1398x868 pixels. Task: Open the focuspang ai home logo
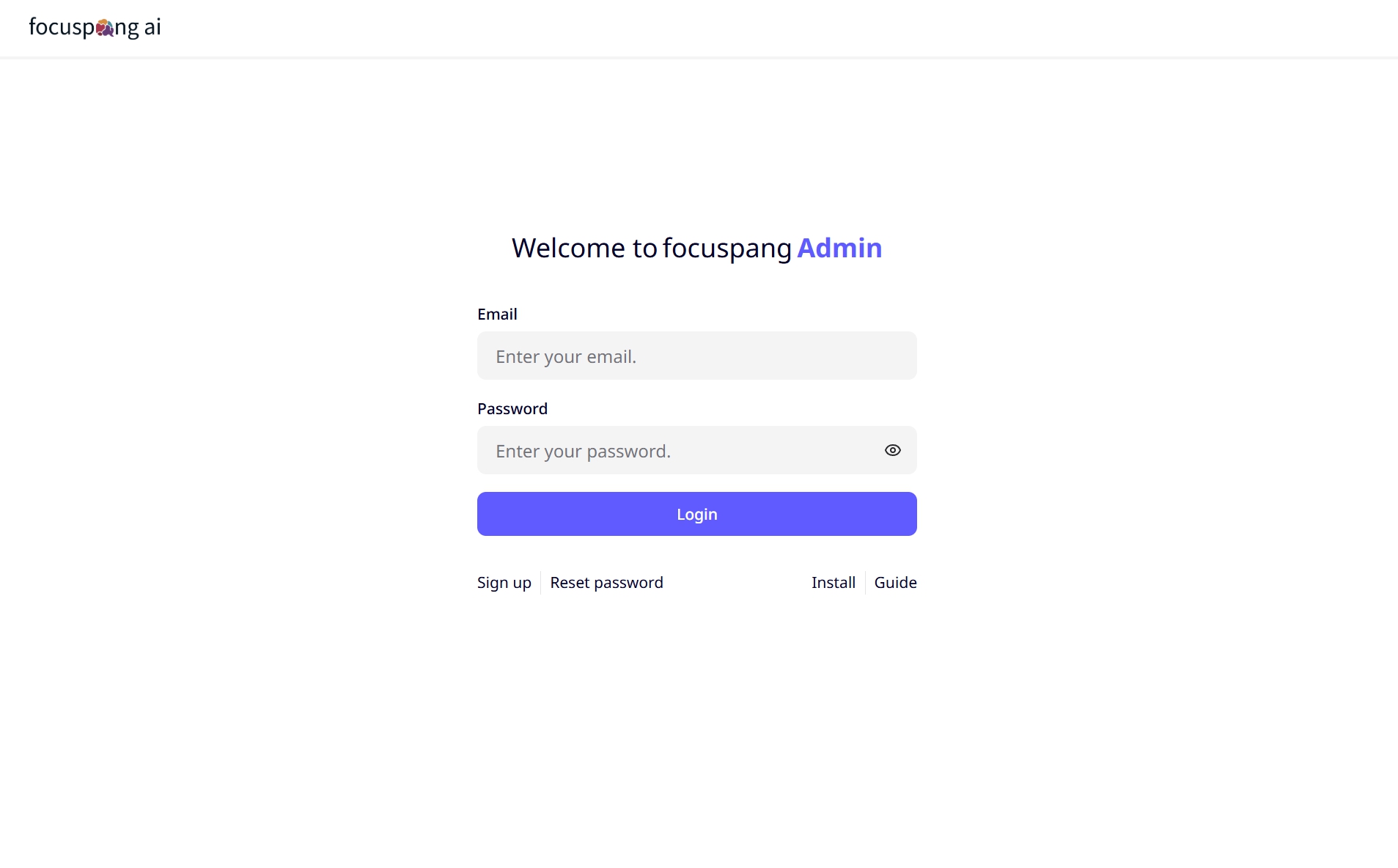[x=95, y=27]
